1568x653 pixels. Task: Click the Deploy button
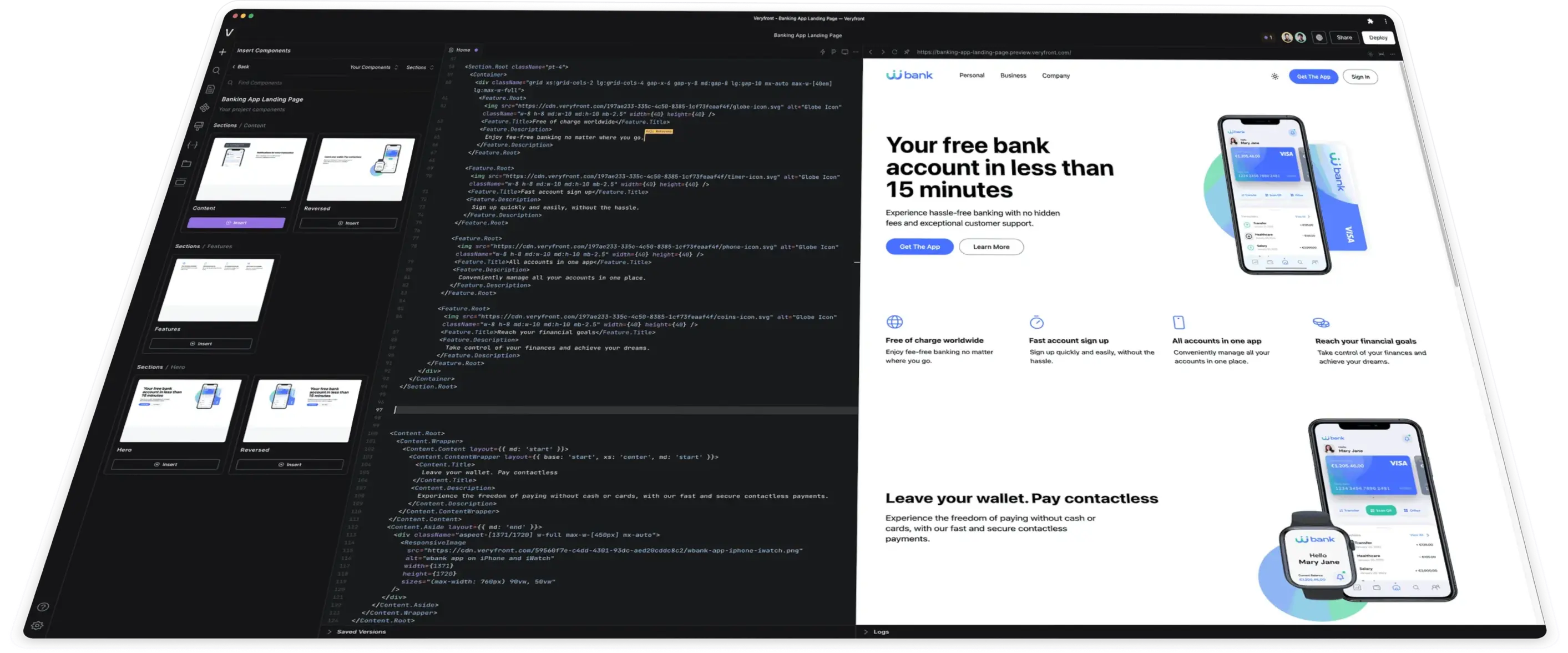[x=1378, y=38]
